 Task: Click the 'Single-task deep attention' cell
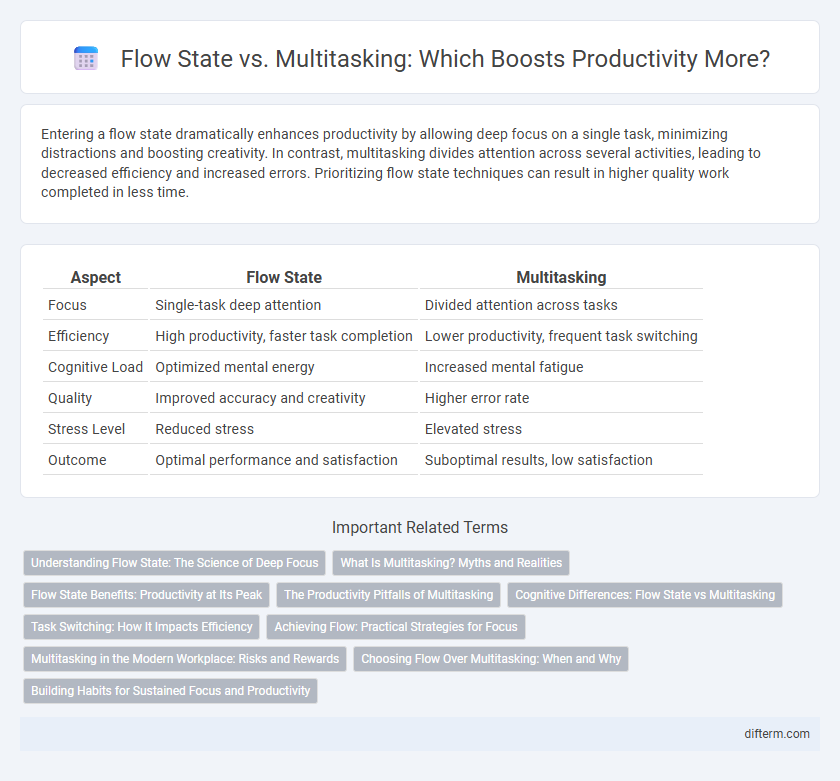[238, 305]
